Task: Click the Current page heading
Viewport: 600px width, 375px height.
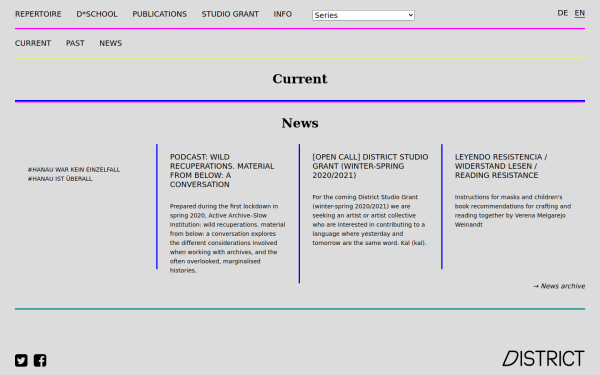Action: (300, 79)
